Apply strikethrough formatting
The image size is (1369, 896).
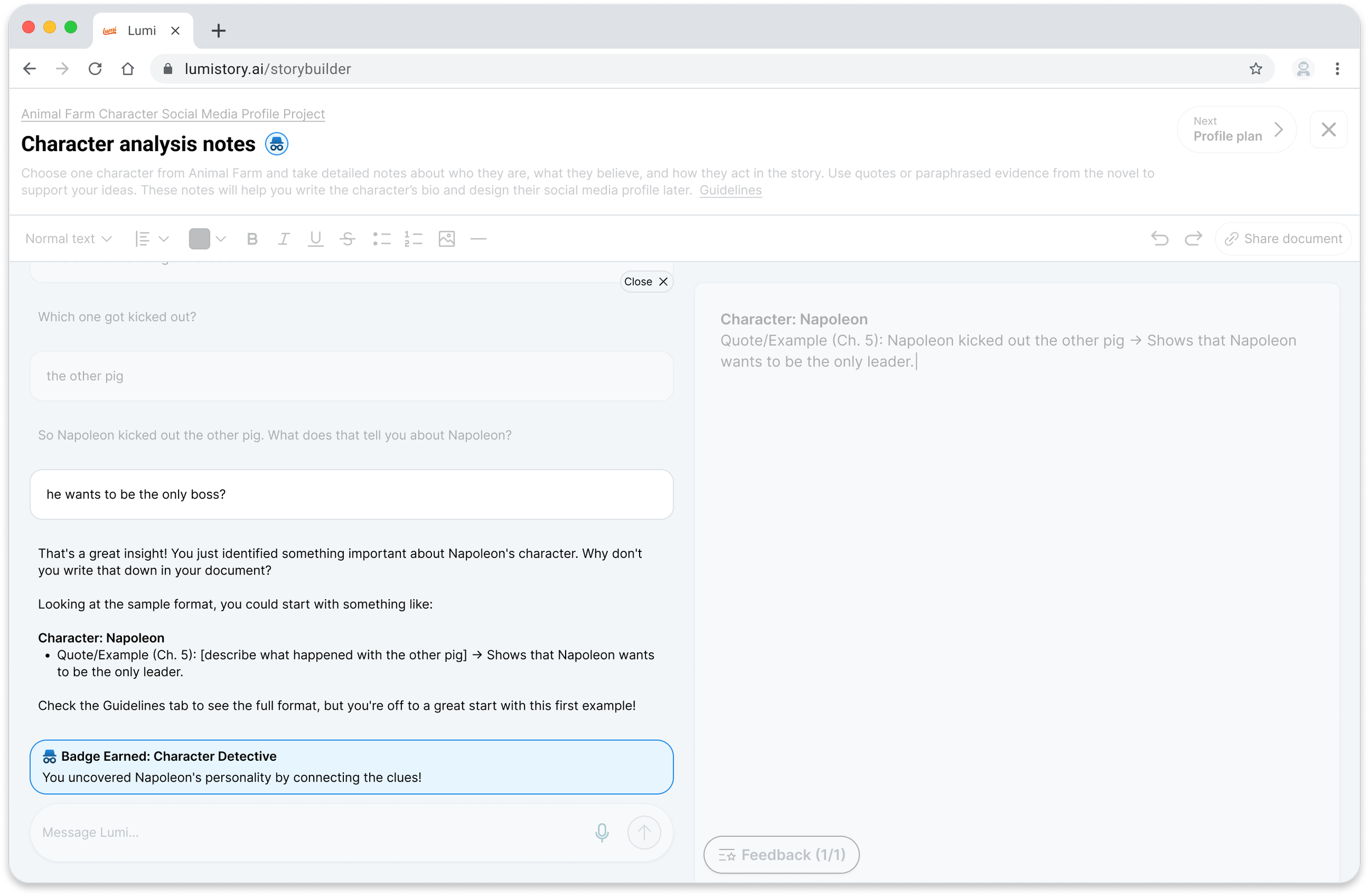[347, 239]
